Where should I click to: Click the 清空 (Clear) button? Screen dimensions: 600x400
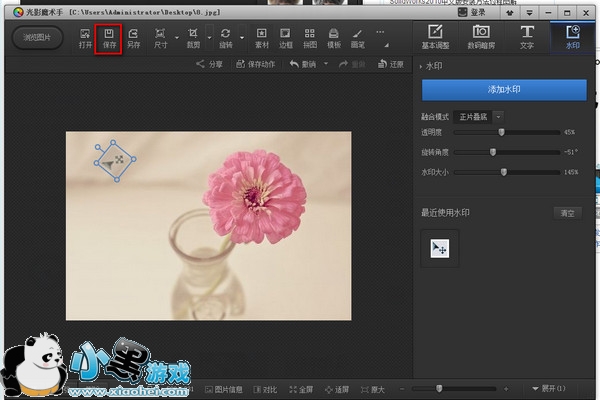coord(567,213)
